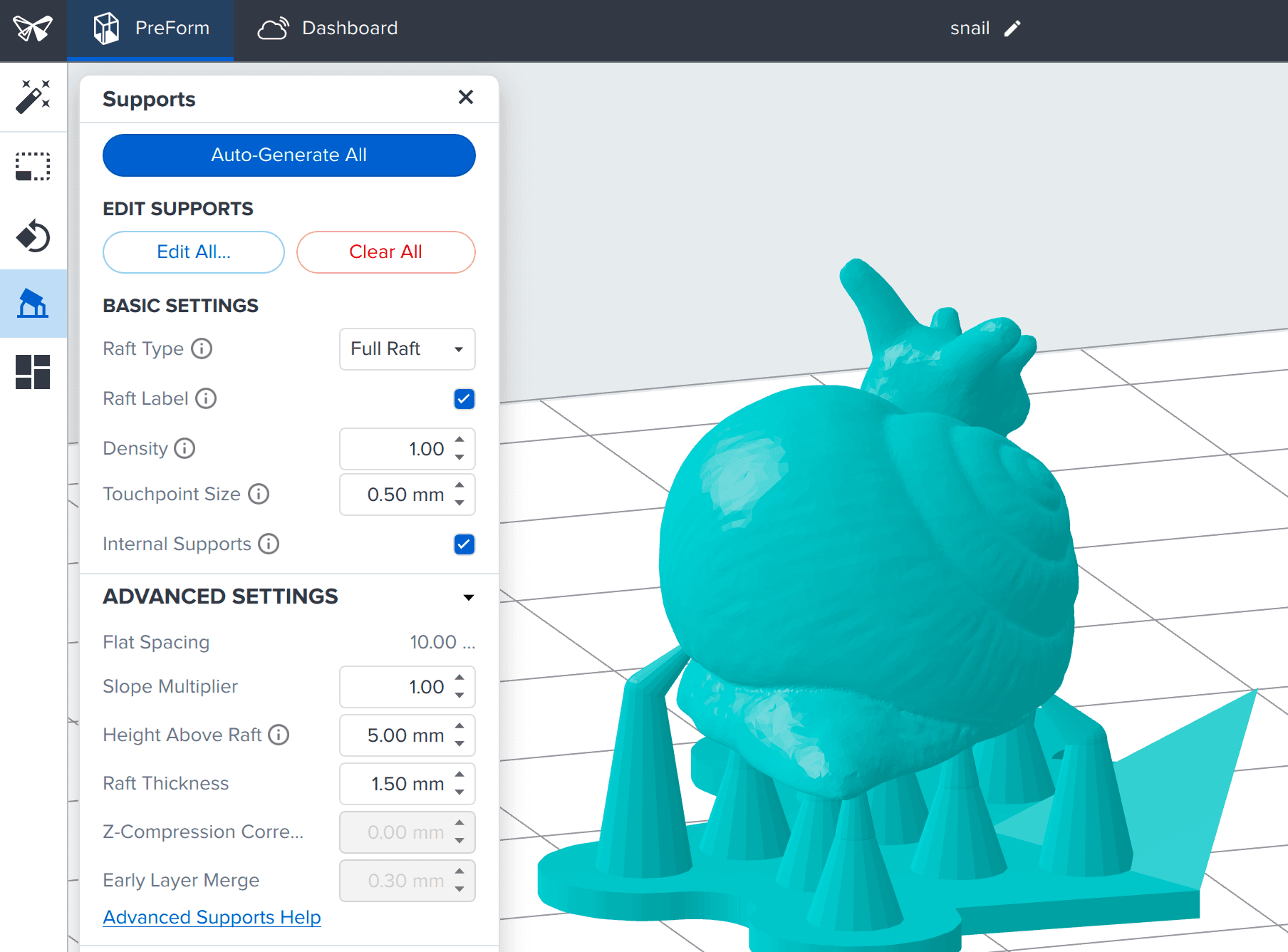Click the Formlabs butterfly logo
This screenshot has height=952, width=1288.
(x=33, y=29)
